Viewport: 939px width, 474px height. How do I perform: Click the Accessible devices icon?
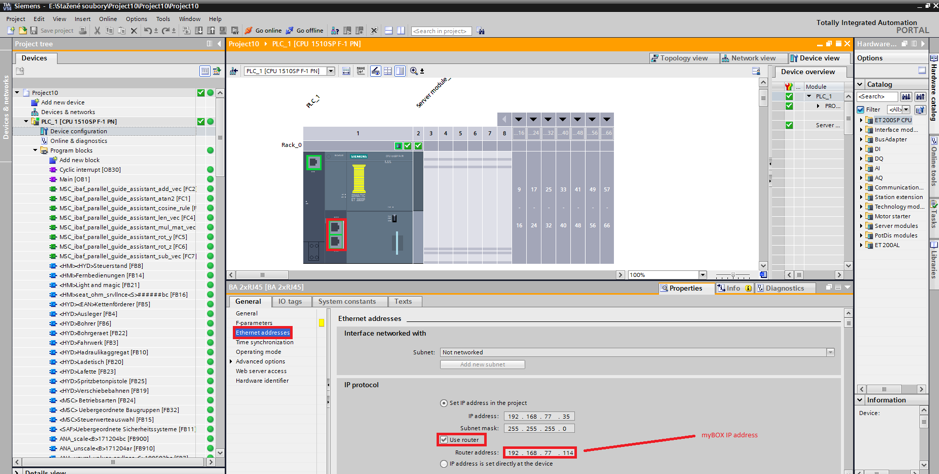335,30
